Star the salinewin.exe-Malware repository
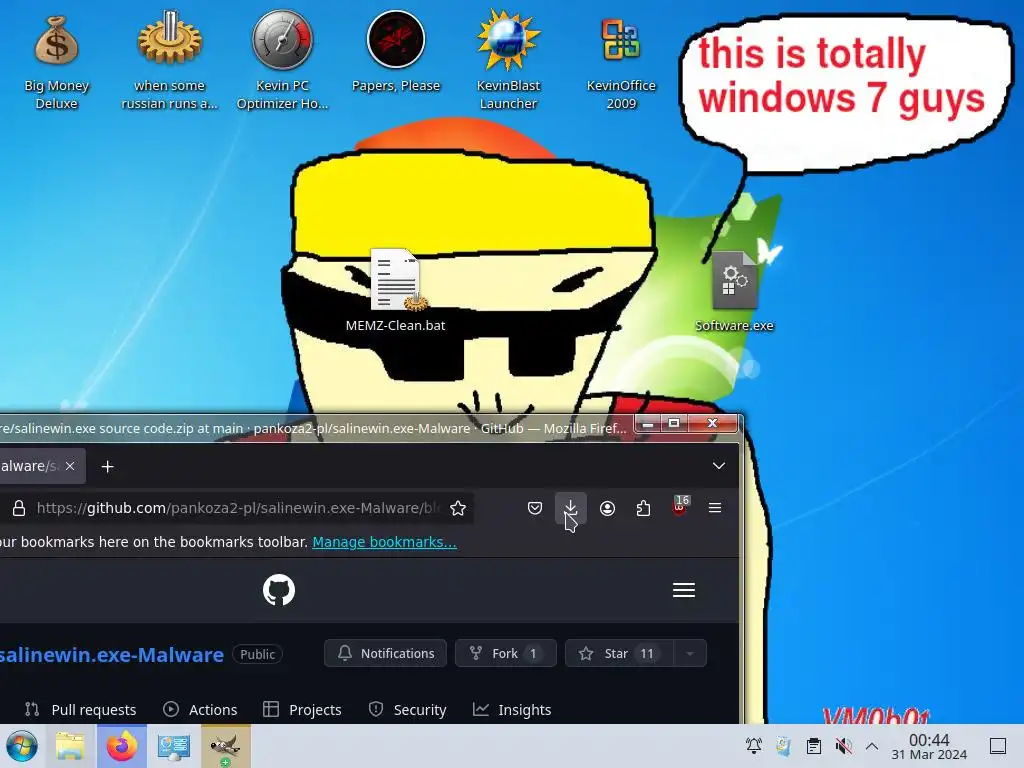The height and width of the screenshot is (768, 1024). click(x=619, y=653)
